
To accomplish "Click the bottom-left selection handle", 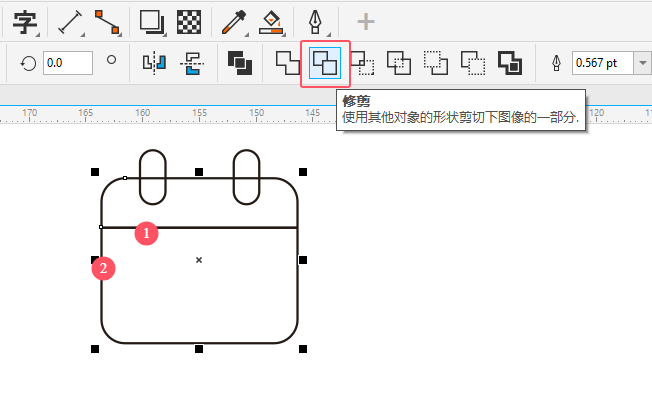I will click(95, 349).
